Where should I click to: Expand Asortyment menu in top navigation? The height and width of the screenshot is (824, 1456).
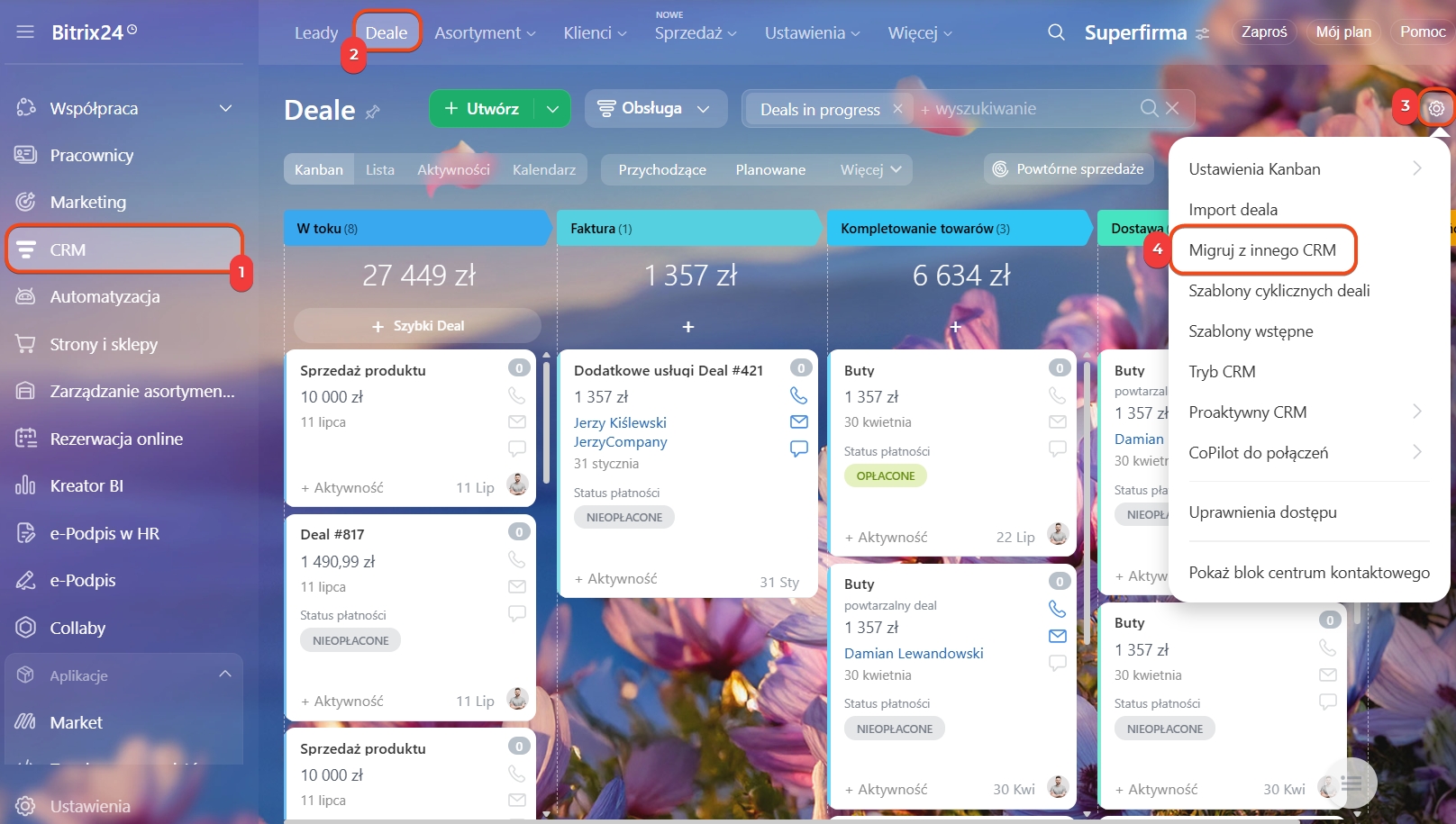point(485,32)
